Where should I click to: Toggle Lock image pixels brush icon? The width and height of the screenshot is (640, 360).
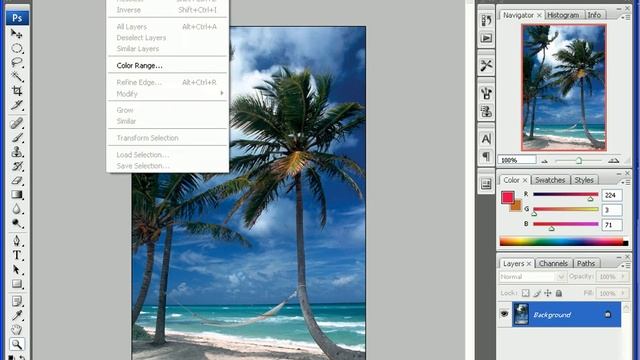pos(537,293)
